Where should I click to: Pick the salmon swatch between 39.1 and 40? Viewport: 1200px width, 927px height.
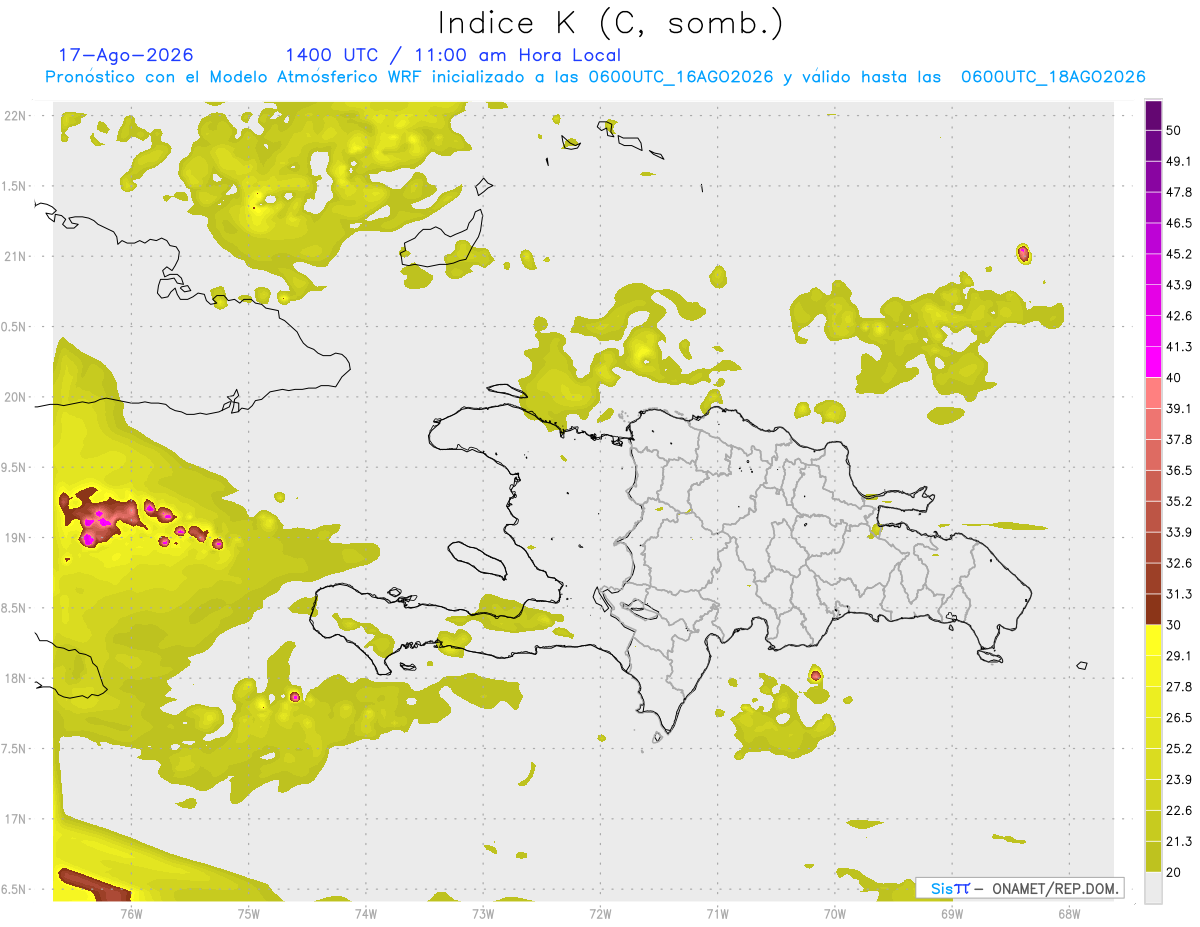(1153, 393)
